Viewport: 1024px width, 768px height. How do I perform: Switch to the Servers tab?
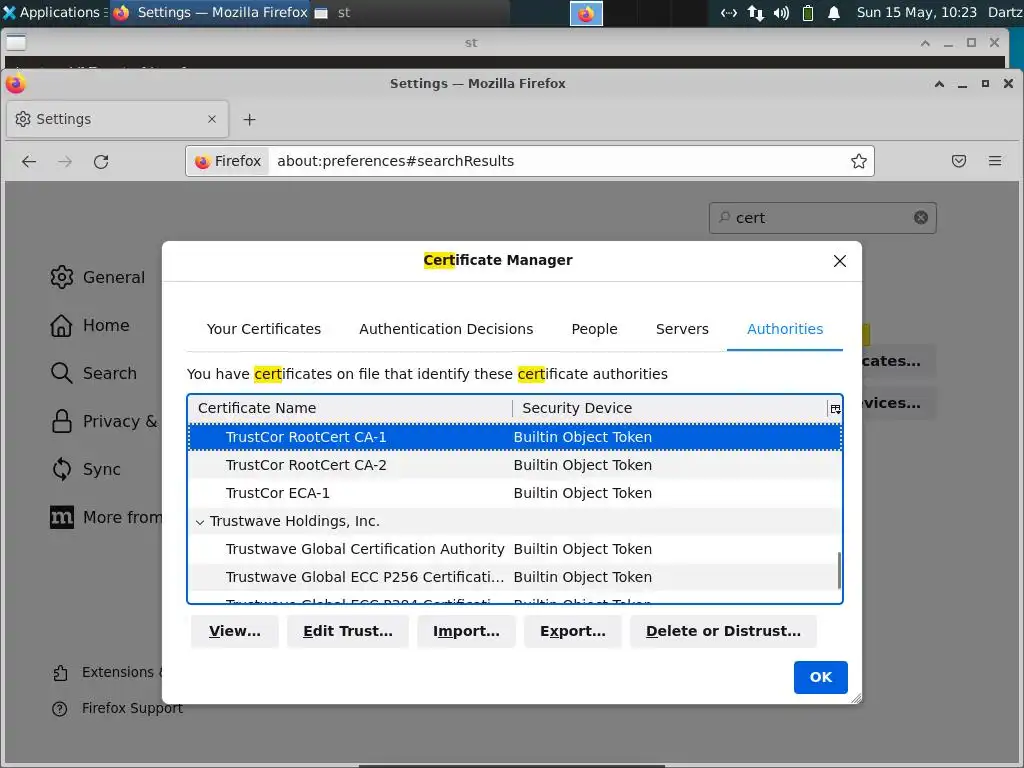[682, 329]
